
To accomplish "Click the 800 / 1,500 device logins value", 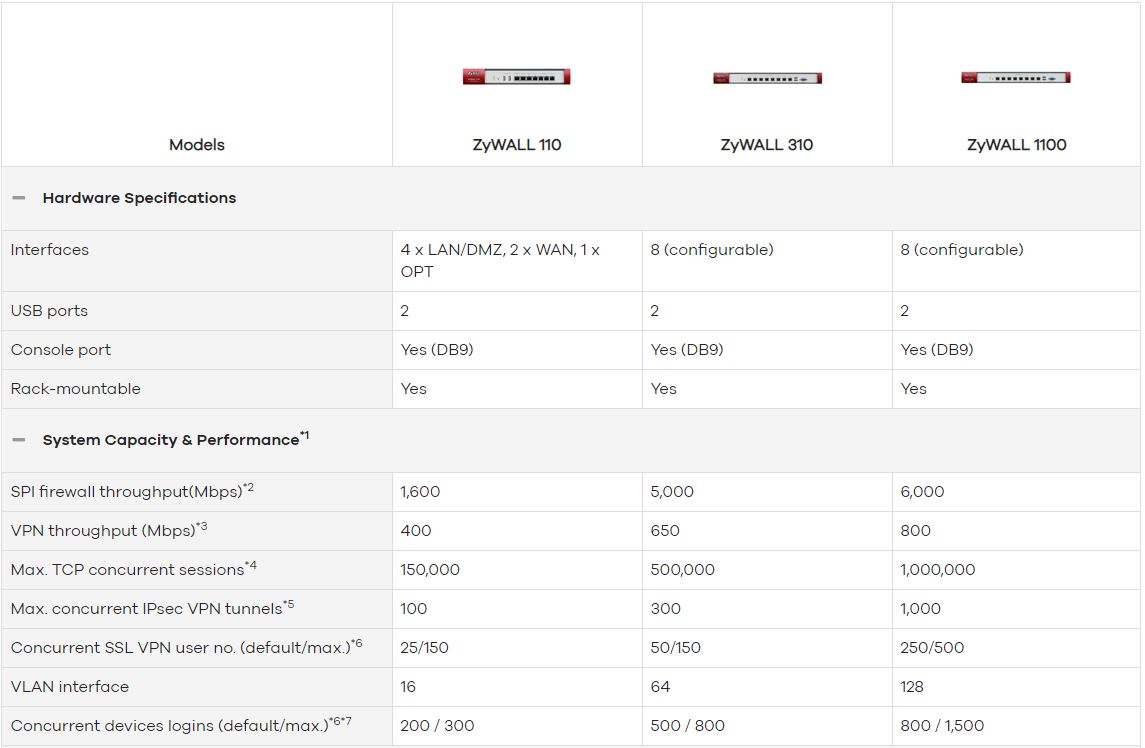I will 942,725.
